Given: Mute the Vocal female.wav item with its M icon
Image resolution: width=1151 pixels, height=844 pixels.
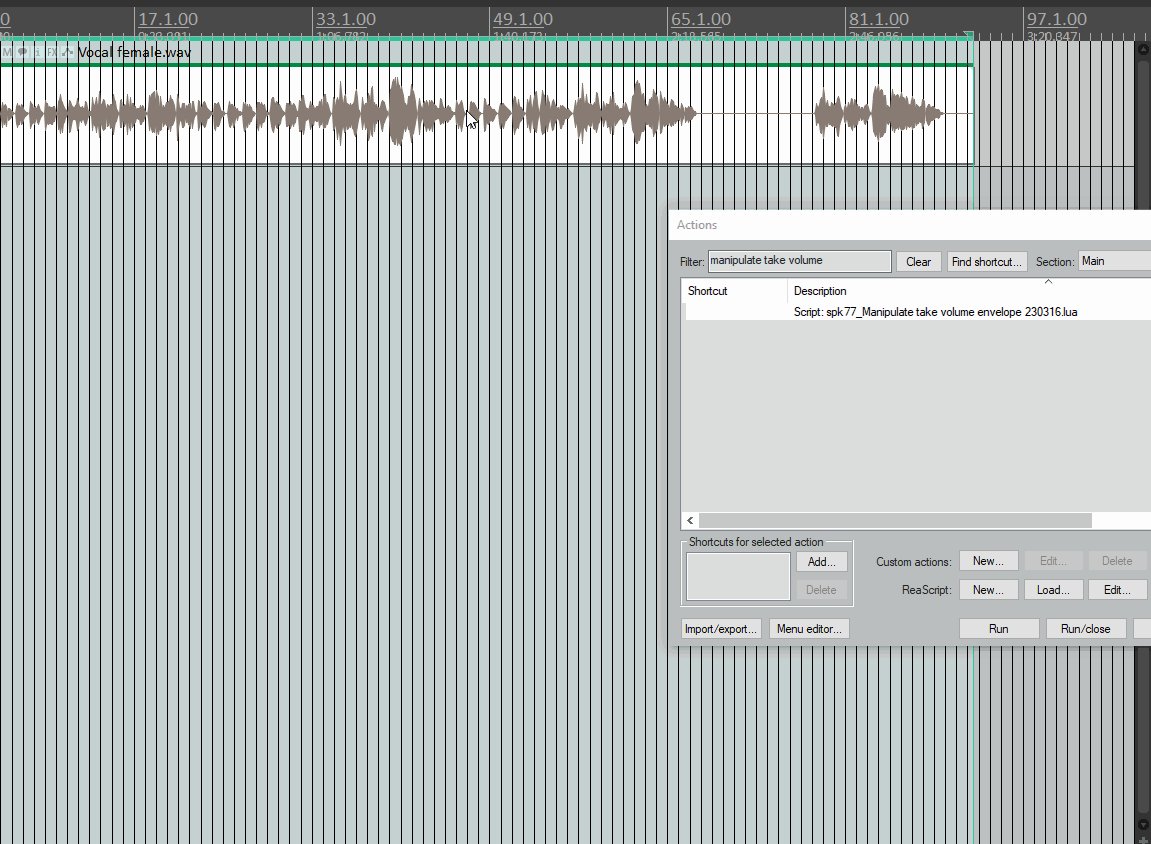Looking at the screenshot, I should click(7, 52).
